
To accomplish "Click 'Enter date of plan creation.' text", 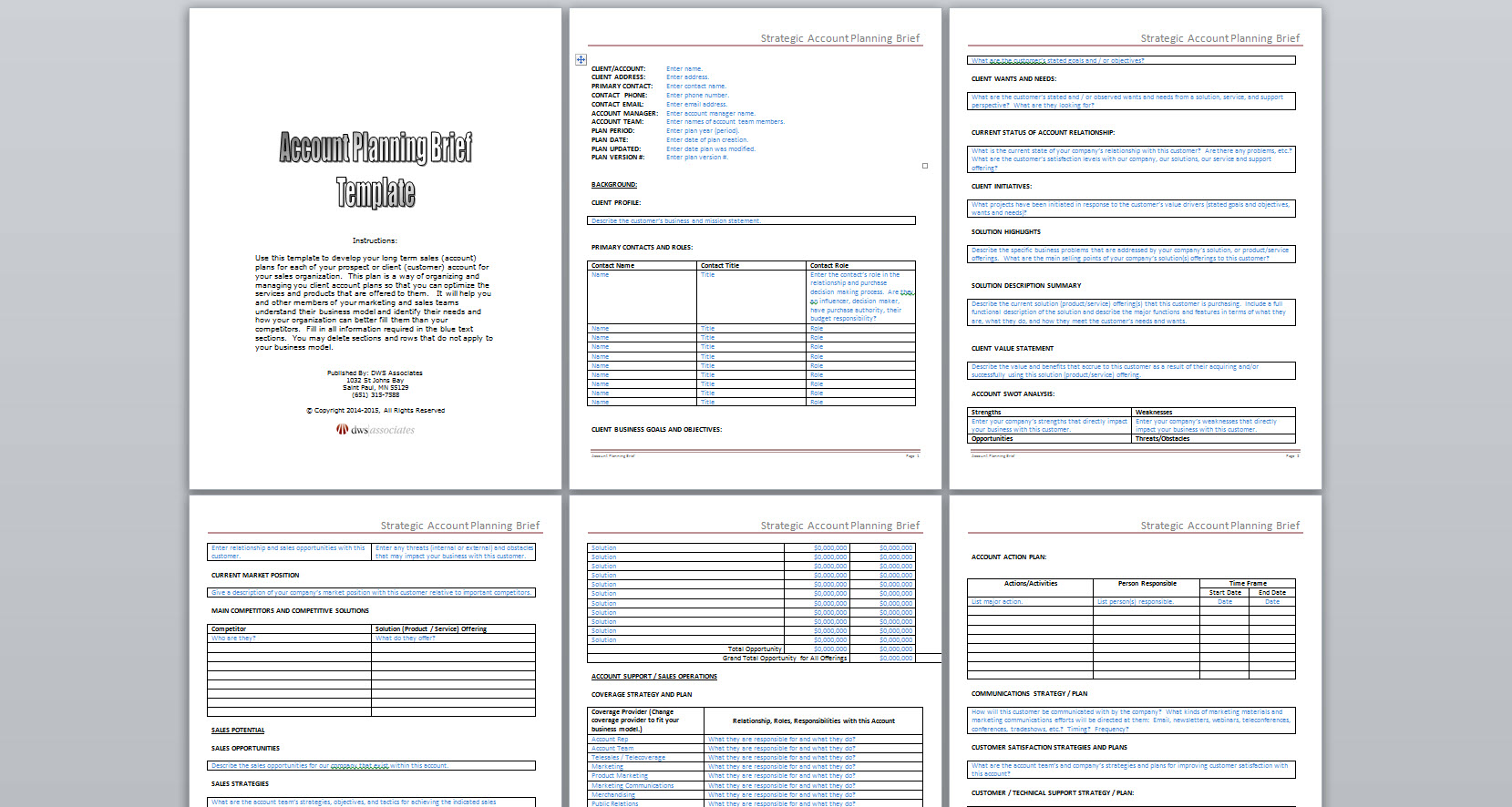I will coord(707,140).
